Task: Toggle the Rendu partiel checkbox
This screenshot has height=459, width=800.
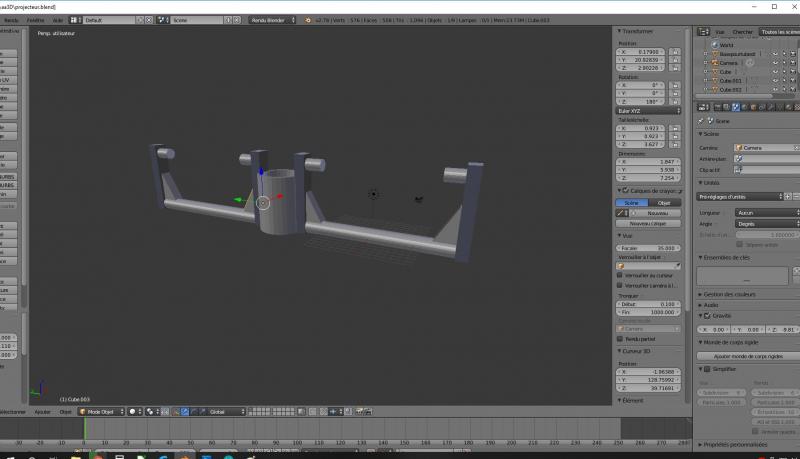Action: [620, 338]
